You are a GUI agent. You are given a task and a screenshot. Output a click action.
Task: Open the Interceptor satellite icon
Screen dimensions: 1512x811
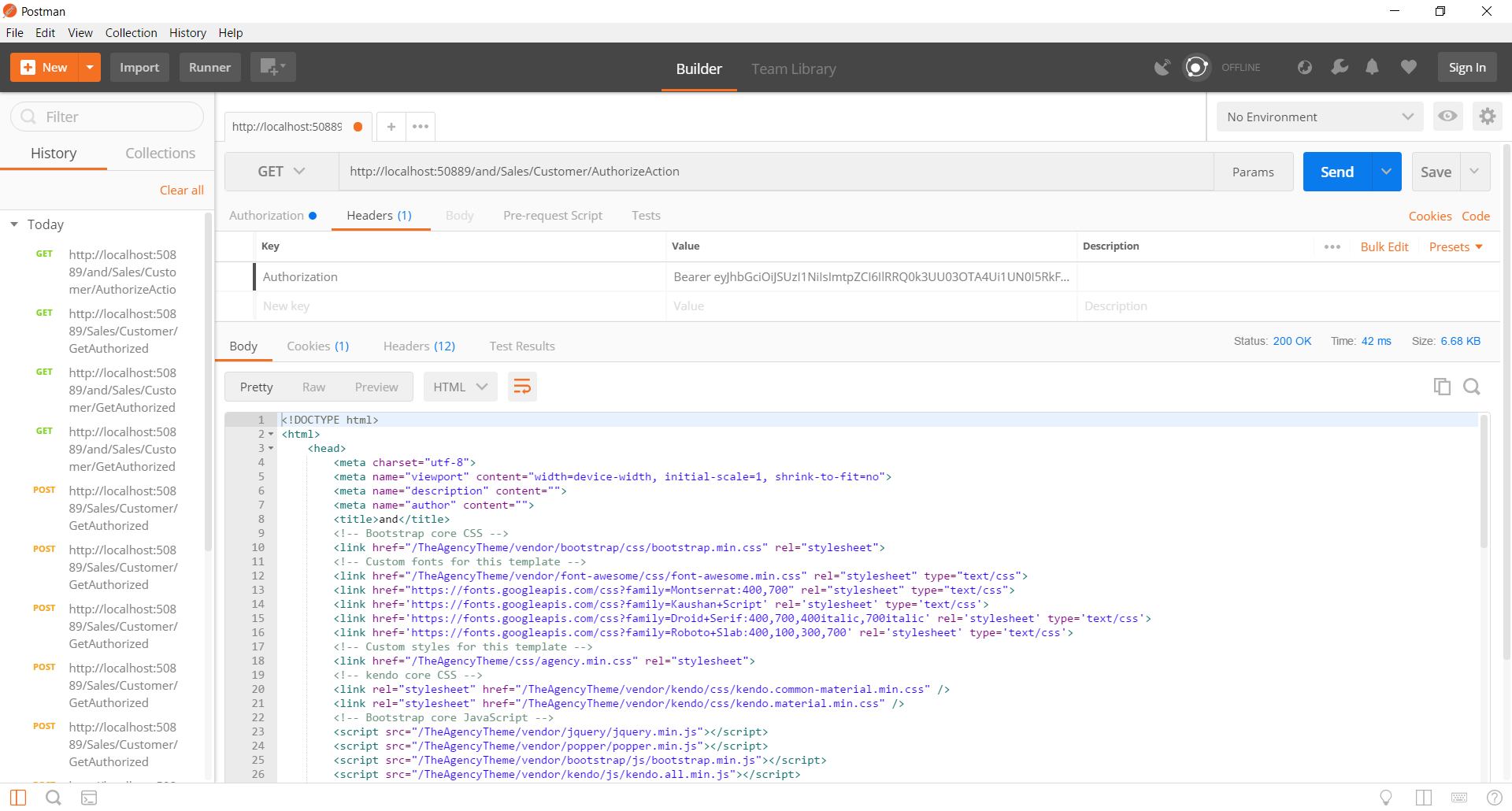point(1162,68)
